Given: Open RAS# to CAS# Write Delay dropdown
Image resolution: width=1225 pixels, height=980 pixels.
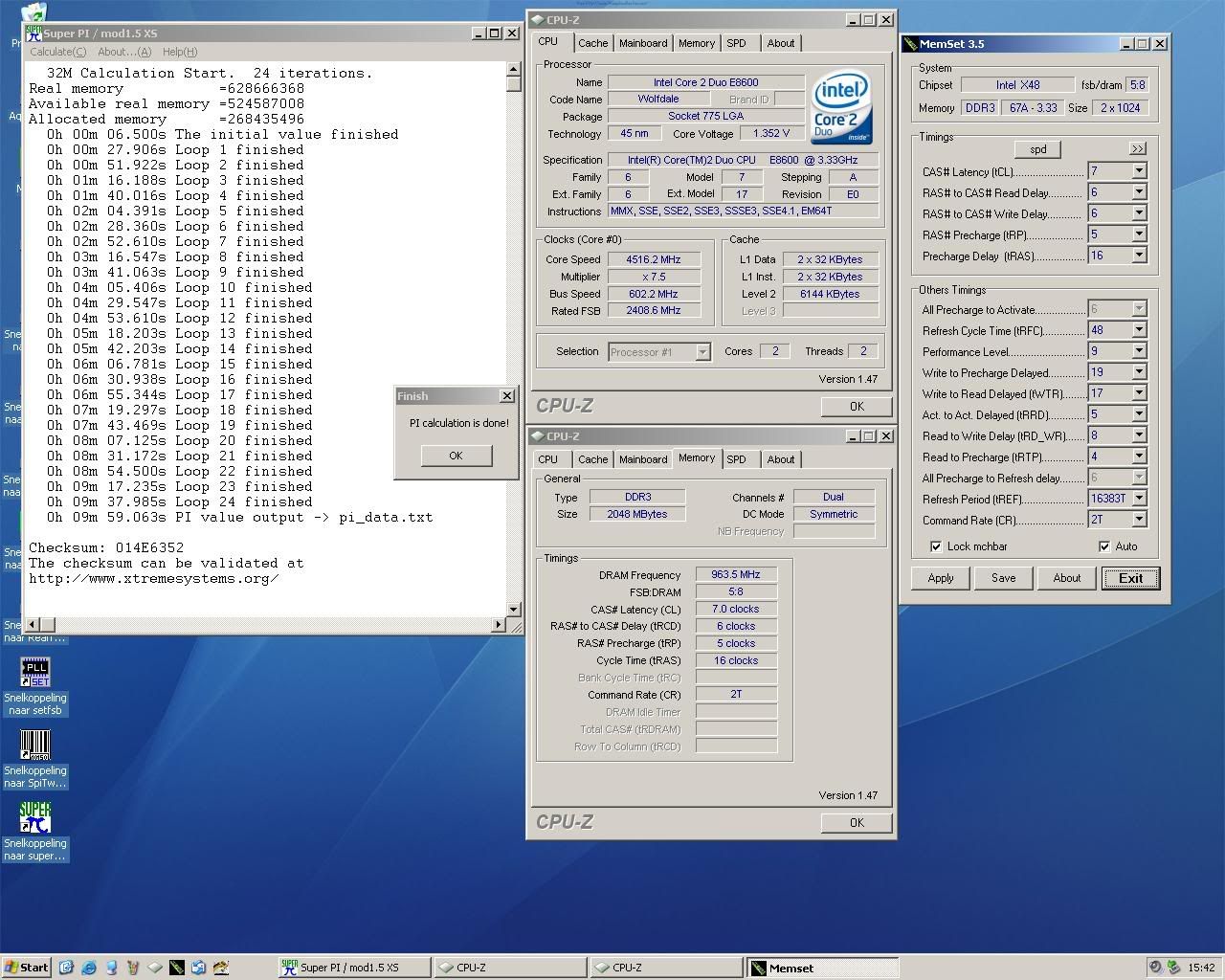Looking at the screenshot, I should coord(1139,213).
